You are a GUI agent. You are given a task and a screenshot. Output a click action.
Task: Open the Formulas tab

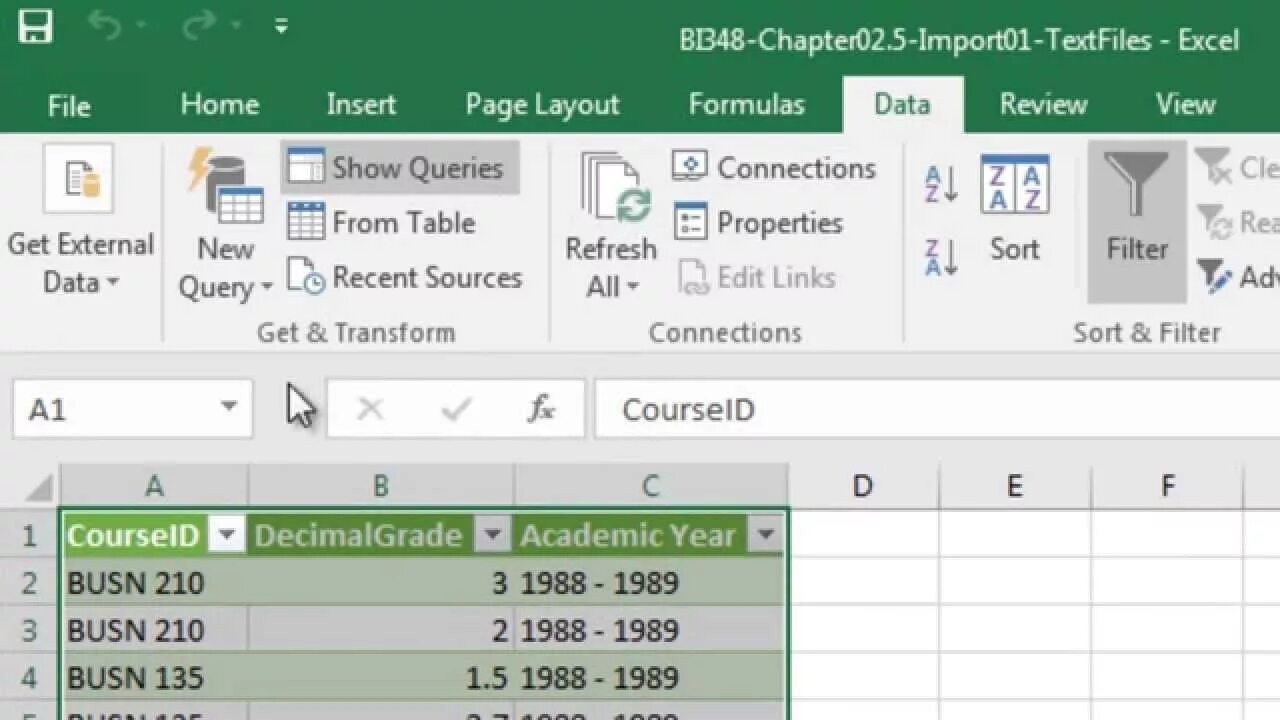[747, 104]
